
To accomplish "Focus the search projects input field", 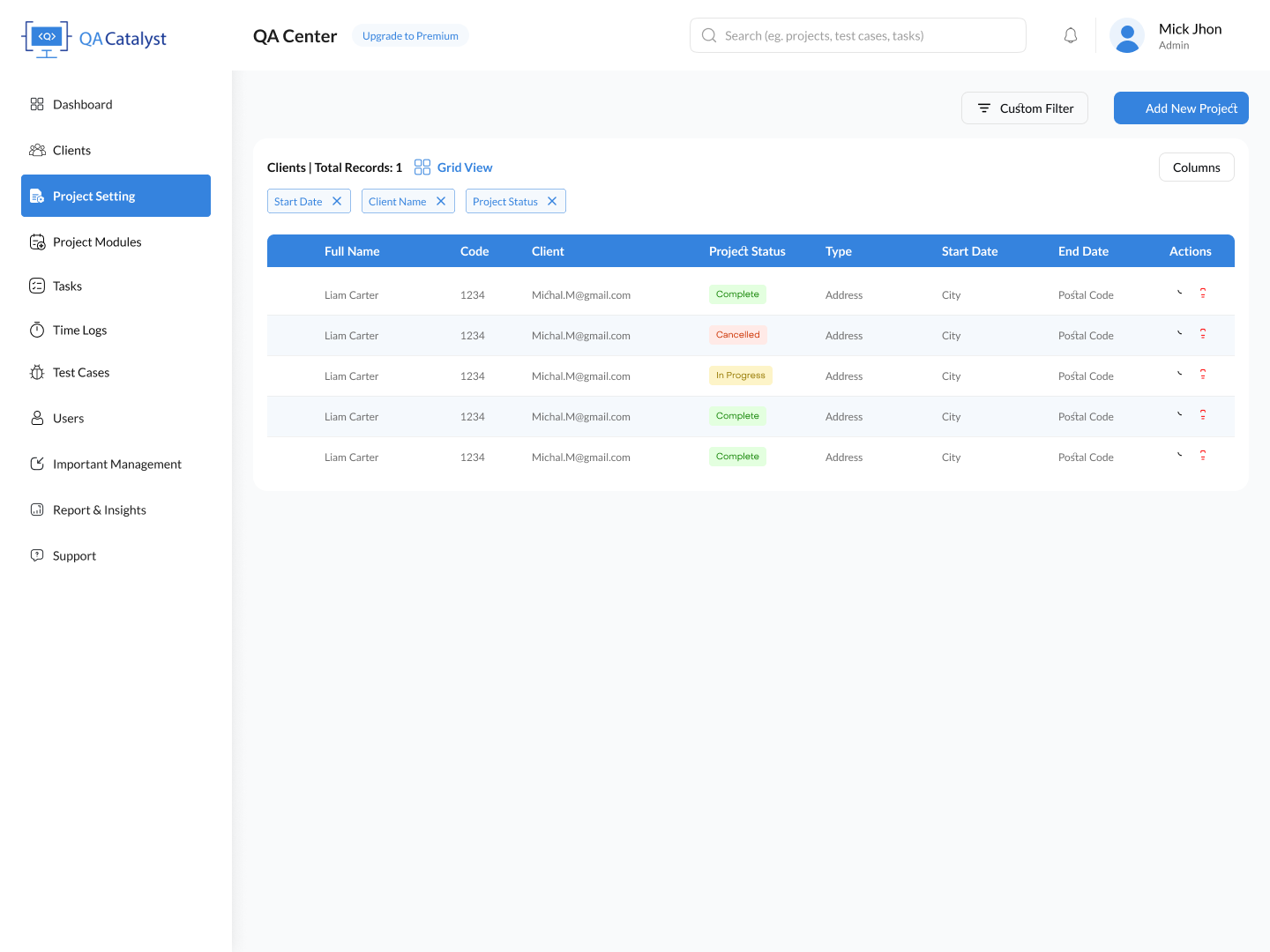I will pyautogui.click(x=869, y=36).
